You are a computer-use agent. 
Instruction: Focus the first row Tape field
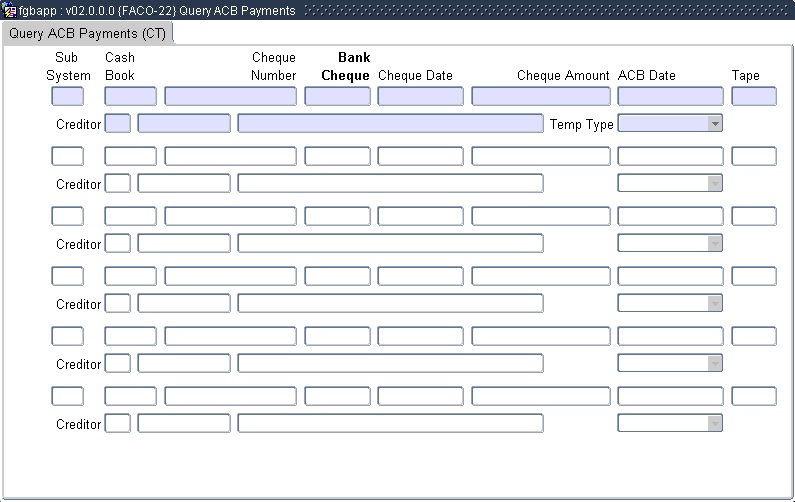point(753,97)
